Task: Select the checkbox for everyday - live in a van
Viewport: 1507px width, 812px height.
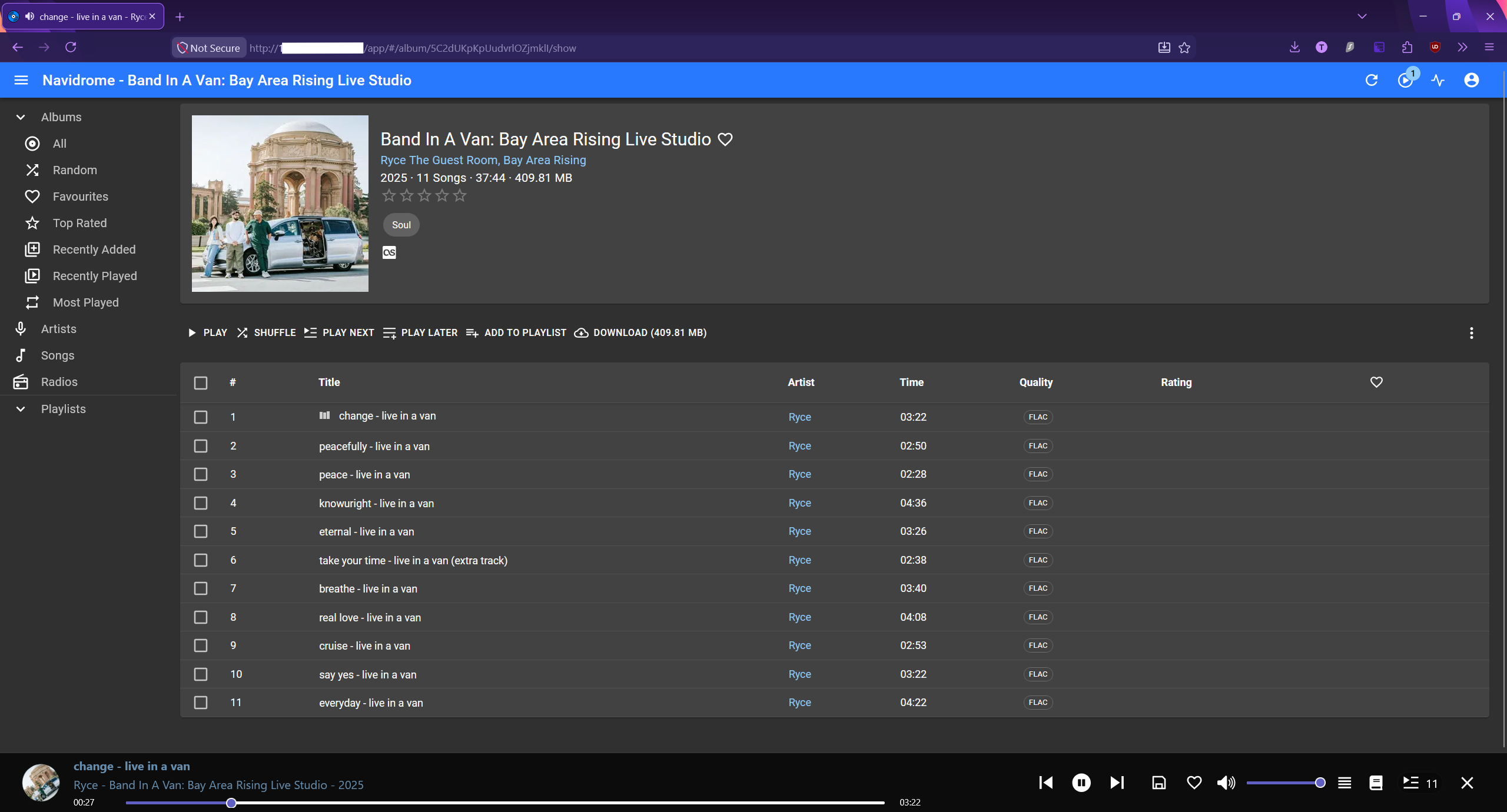Action: [x=201, y=703]
